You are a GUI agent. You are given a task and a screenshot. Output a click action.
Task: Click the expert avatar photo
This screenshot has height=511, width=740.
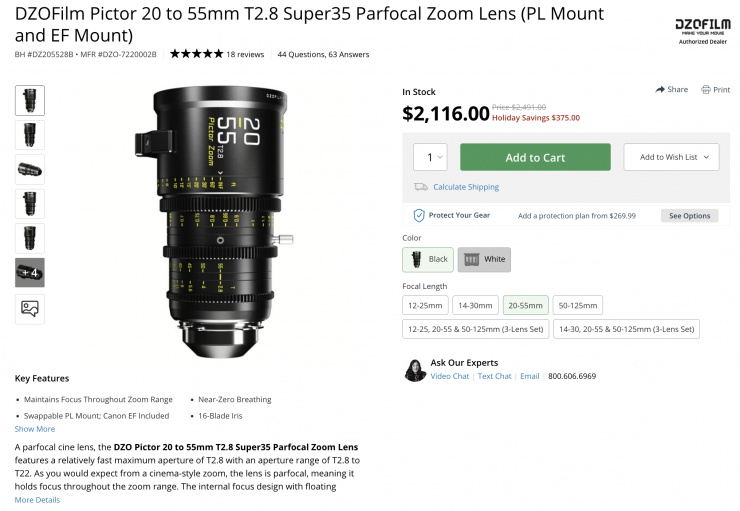[415, 369]
